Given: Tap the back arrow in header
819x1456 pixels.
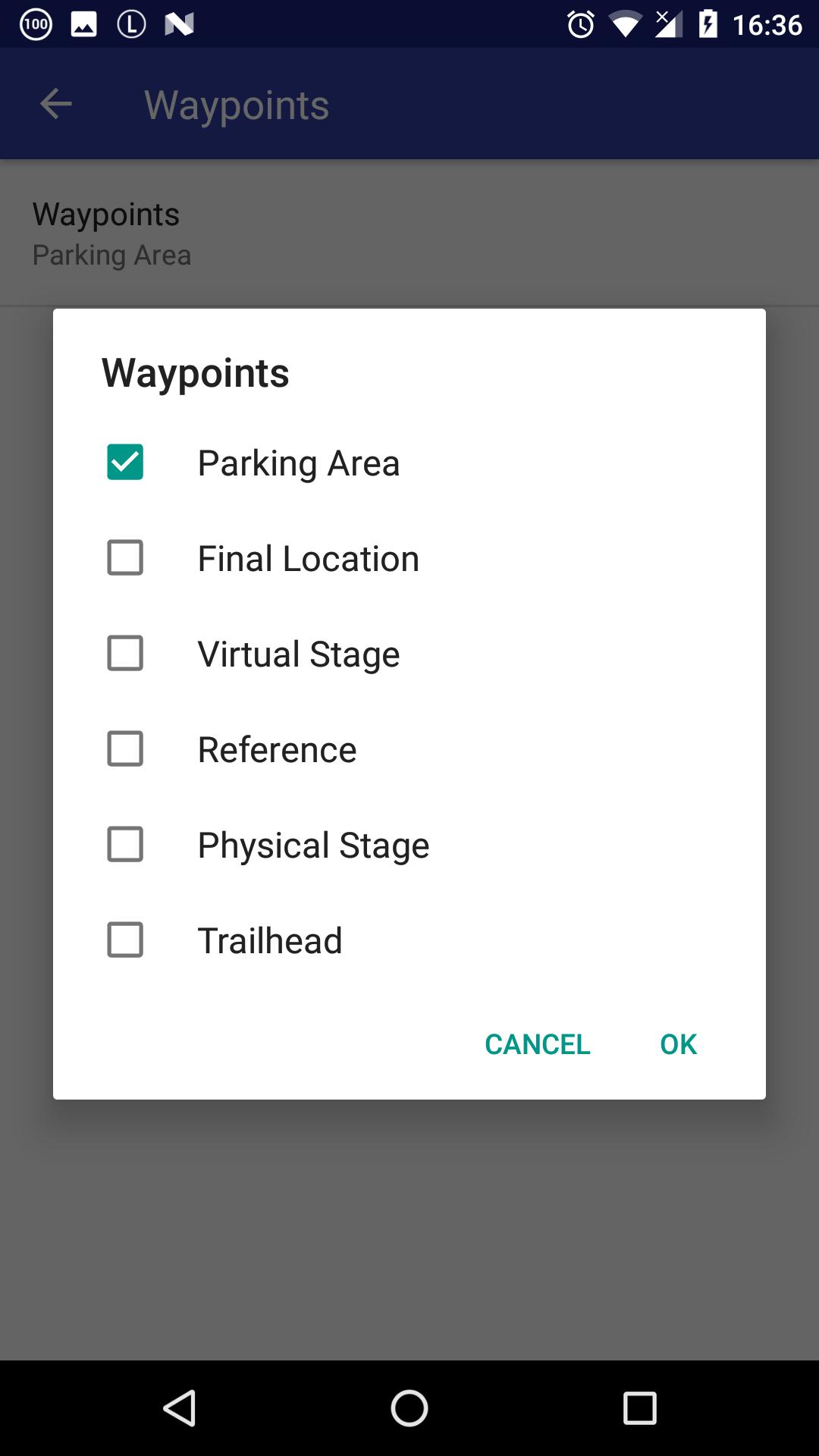Looking at the screenshot, I should coord(55,104).
